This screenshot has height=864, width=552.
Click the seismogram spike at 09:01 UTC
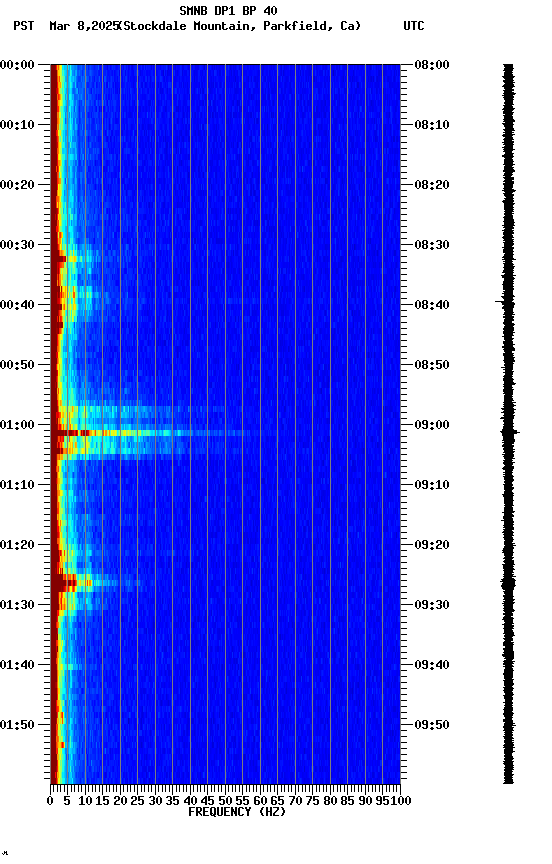point(510,433)
